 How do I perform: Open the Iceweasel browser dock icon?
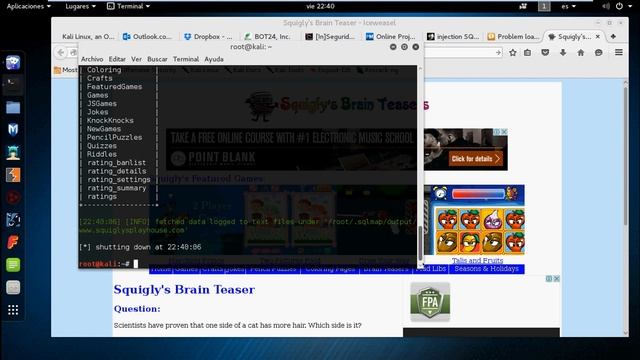pyautogui.click(x=13, y=62)
